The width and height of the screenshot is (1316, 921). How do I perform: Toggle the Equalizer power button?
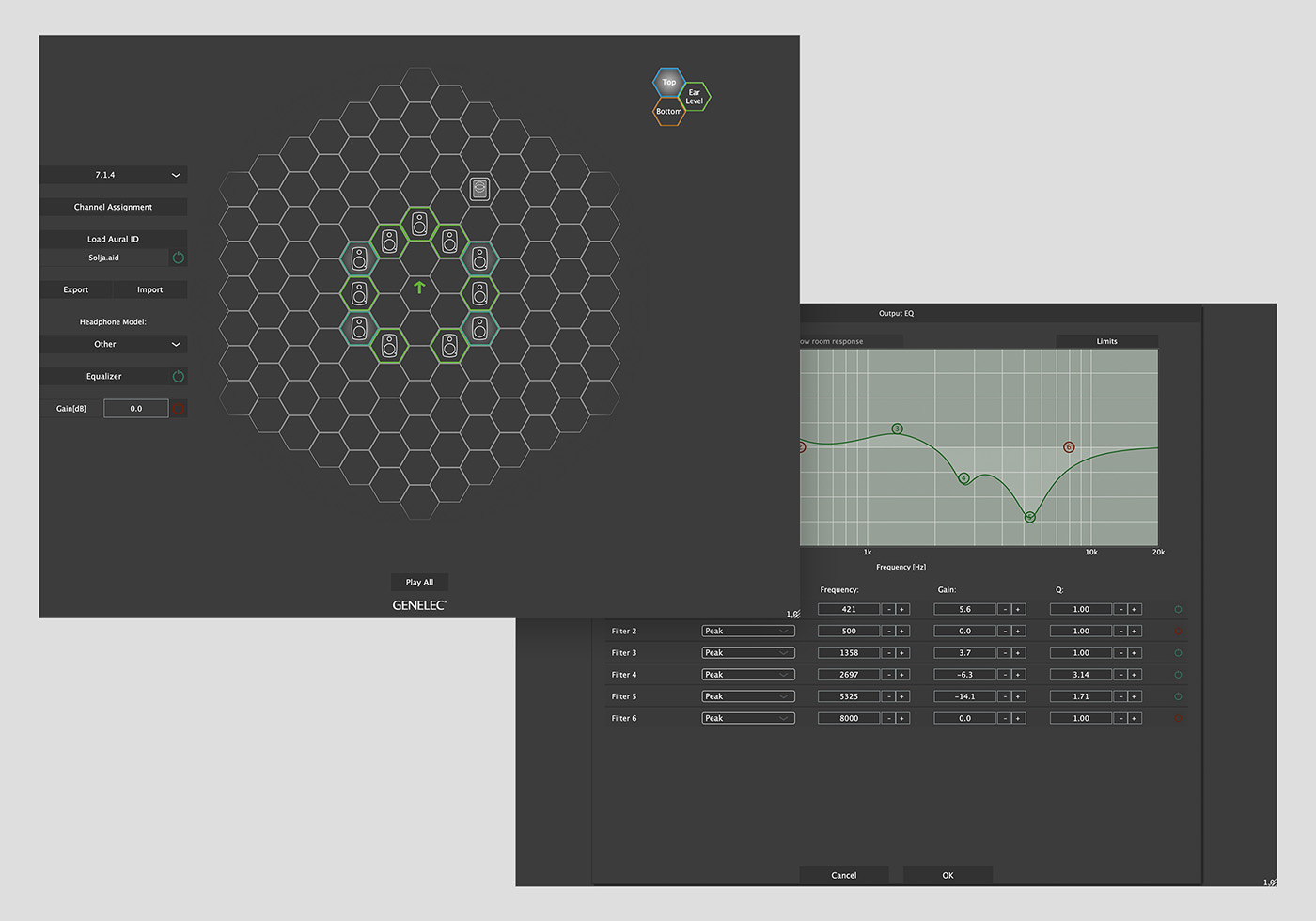(178, 377)
